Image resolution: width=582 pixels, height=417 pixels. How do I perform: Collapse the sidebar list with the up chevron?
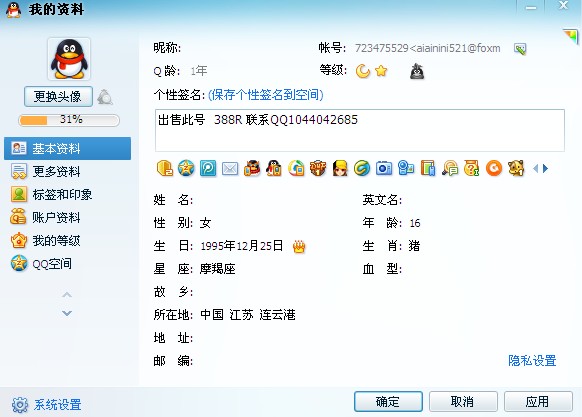[67, 295]
